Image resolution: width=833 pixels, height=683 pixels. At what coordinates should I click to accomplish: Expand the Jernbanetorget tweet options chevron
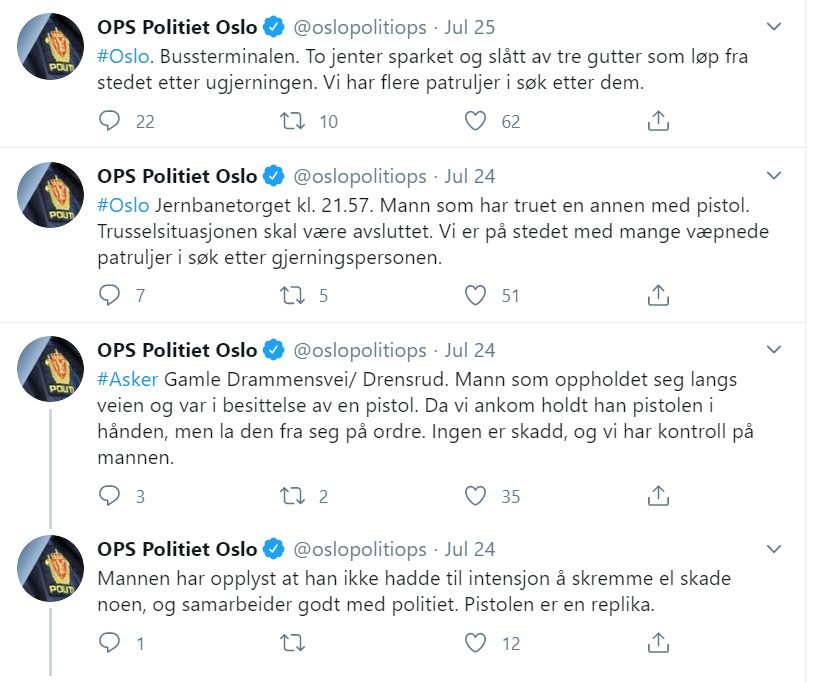pyautogui.click(x=773, y=176)
